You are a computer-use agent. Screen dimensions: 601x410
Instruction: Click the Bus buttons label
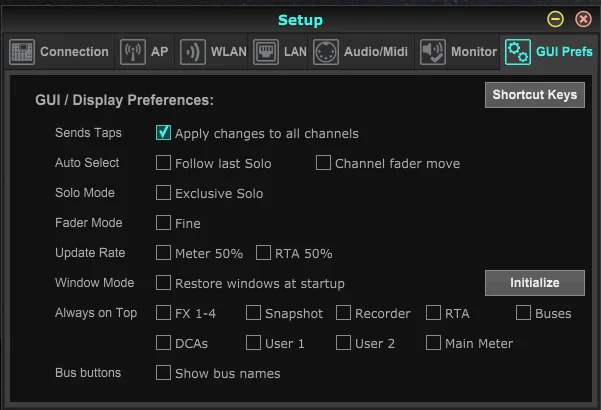(x=88, y=372)
